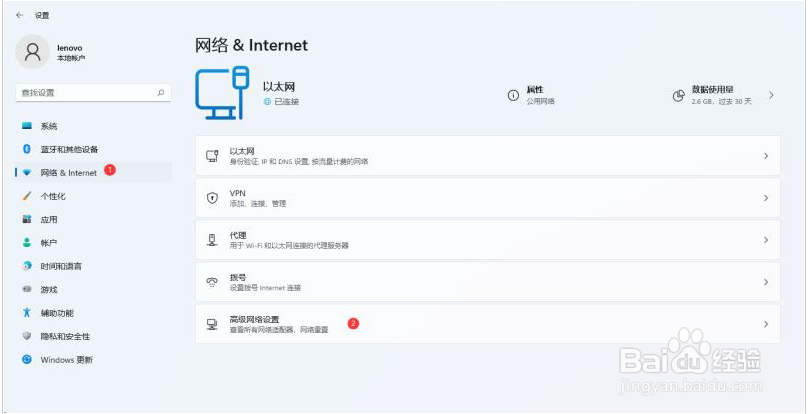This screenshot has width=808, height=414.
Task: Expand the chevron on the VPN row
Action: coord(766,198)
